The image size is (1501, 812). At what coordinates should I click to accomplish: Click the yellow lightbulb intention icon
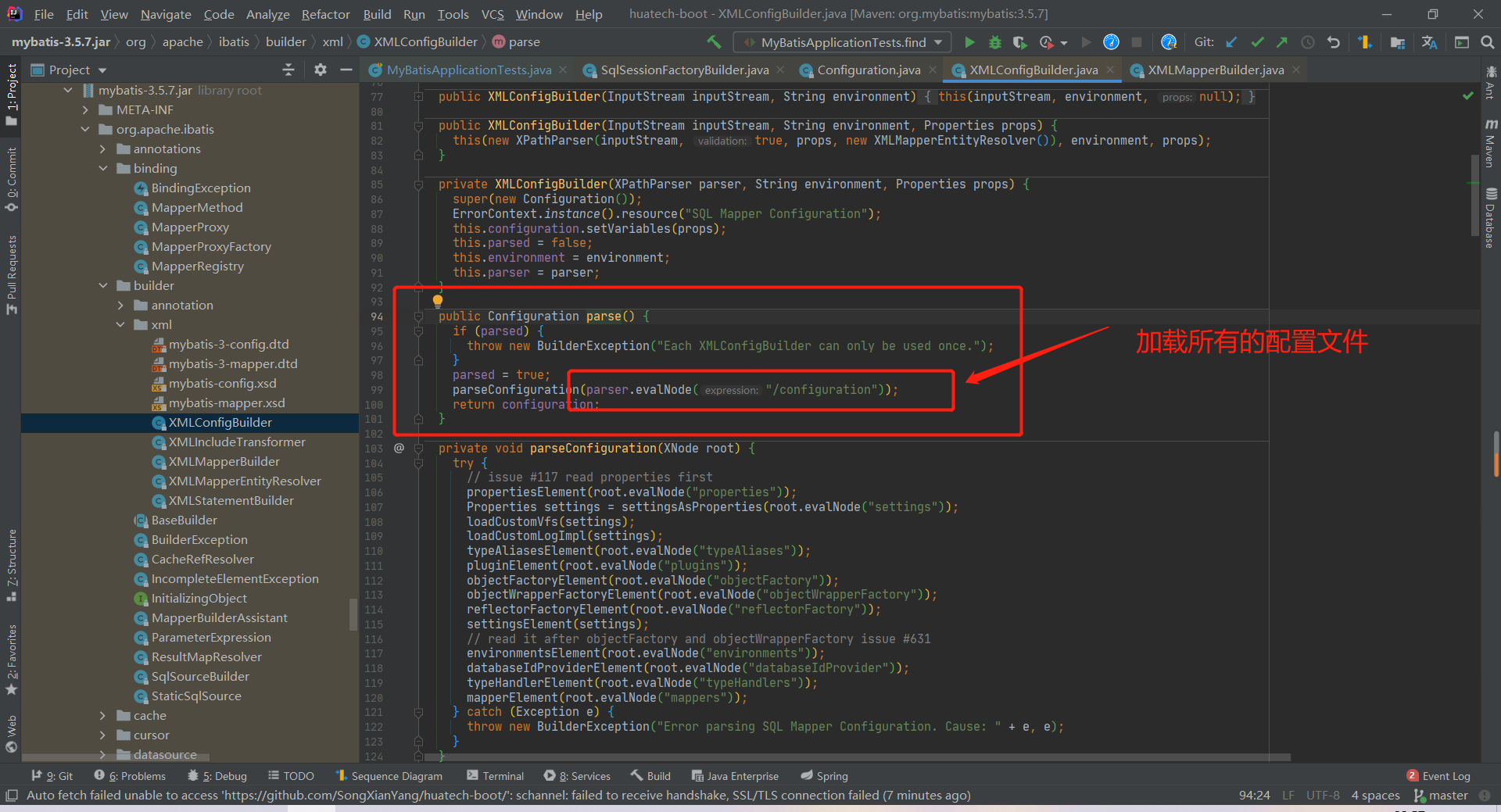click(x=438, y=301)
